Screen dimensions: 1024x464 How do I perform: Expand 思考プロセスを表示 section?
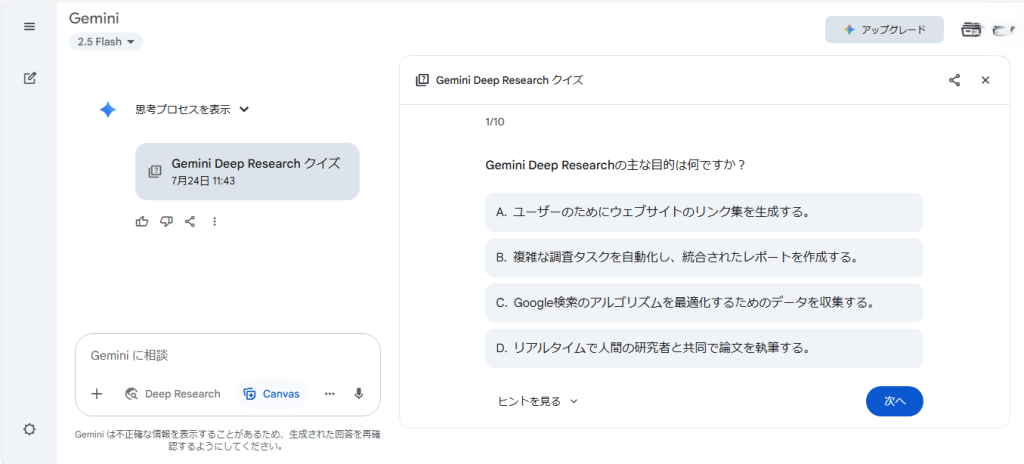pyautogui.click(x=192, y=110)
